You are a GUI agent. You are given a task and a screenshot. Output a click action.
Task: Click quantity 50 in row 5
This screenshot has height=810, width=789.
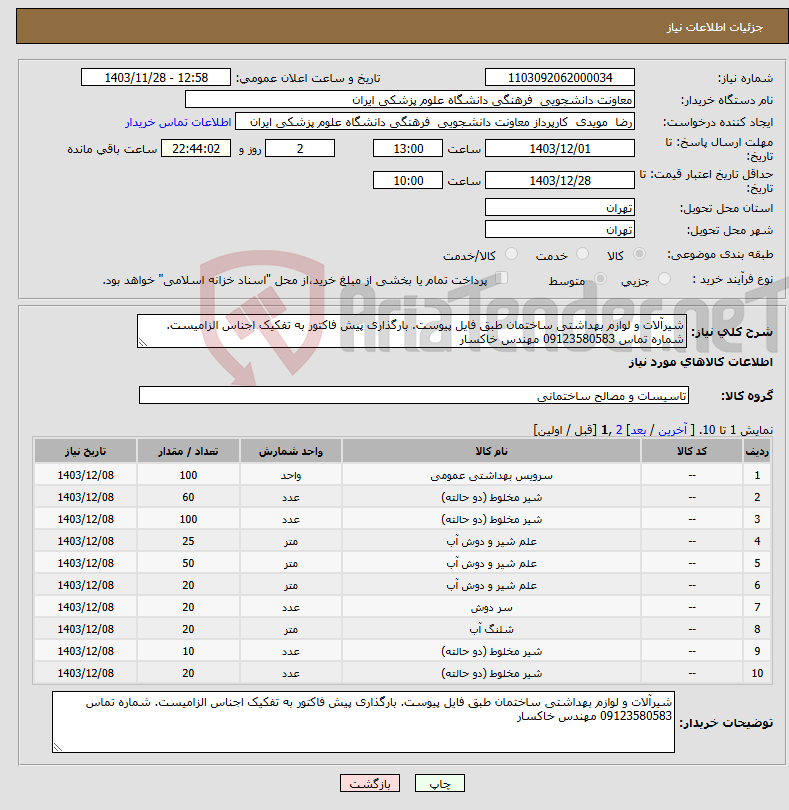188,563
